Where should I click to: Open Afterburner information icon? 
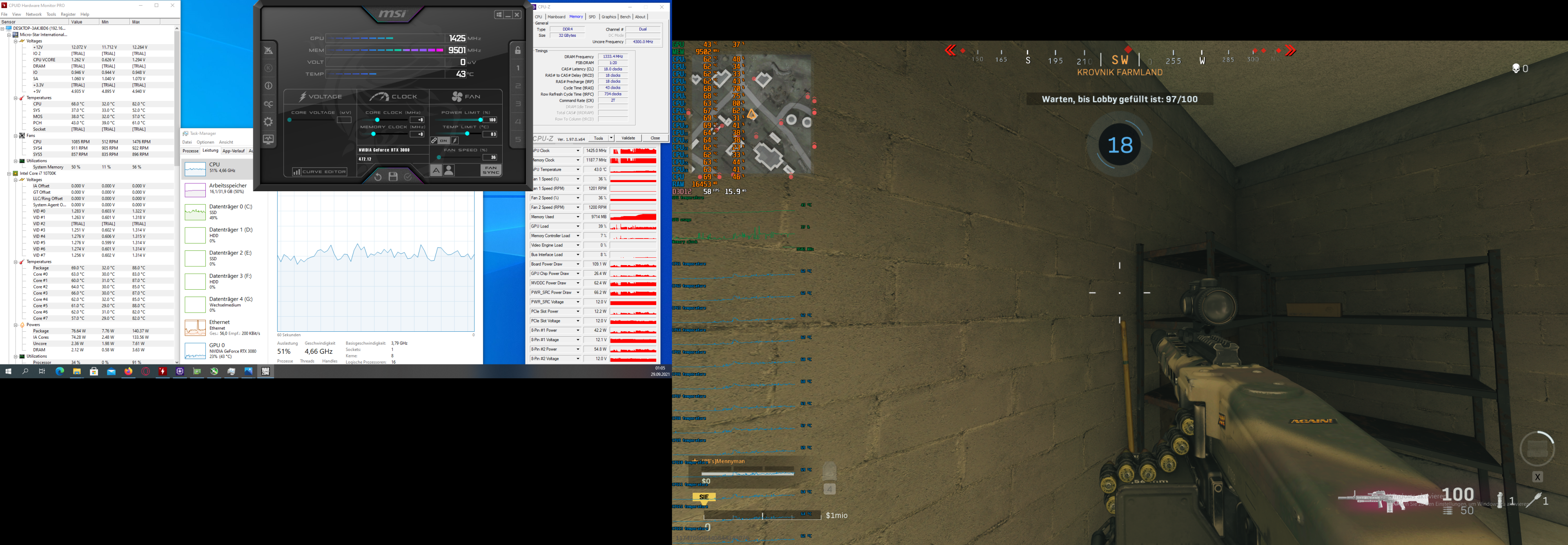click(x=268, y=86)
